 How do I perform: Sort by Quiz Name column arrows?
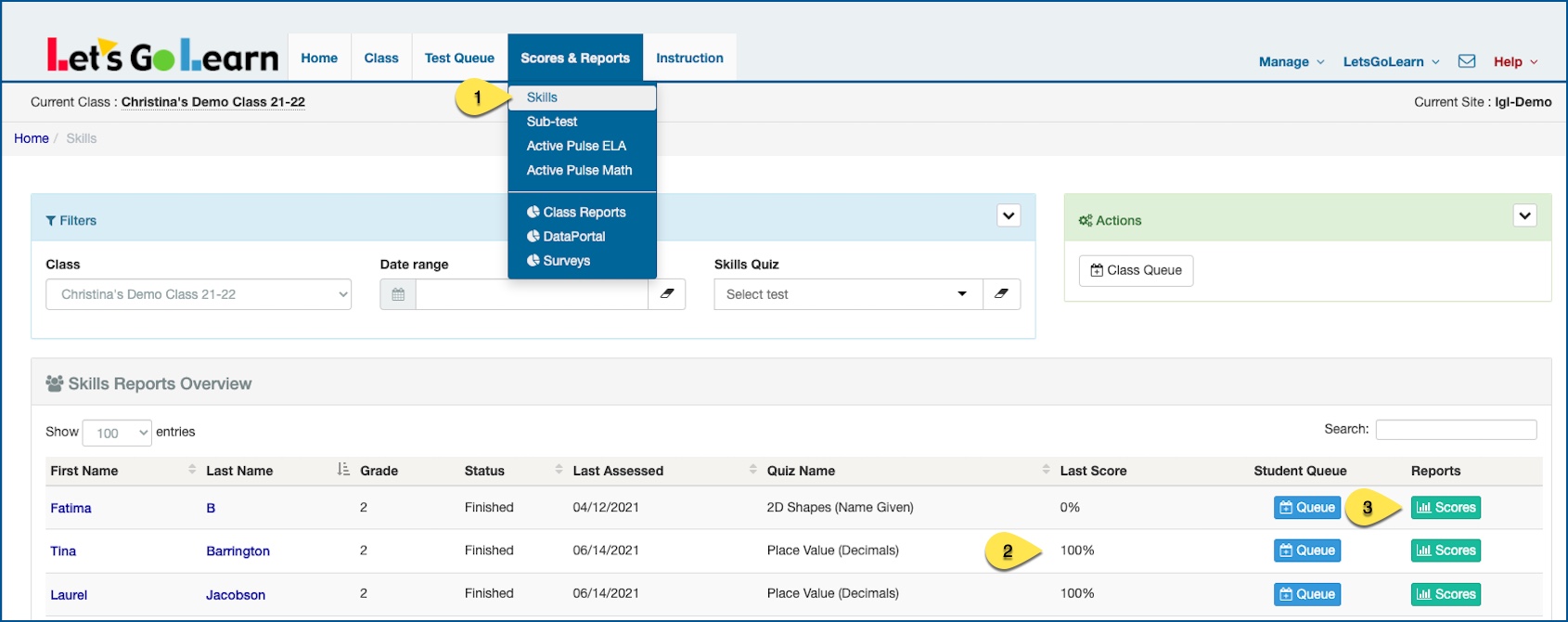pyautogui.click(x=1046, y=470)
